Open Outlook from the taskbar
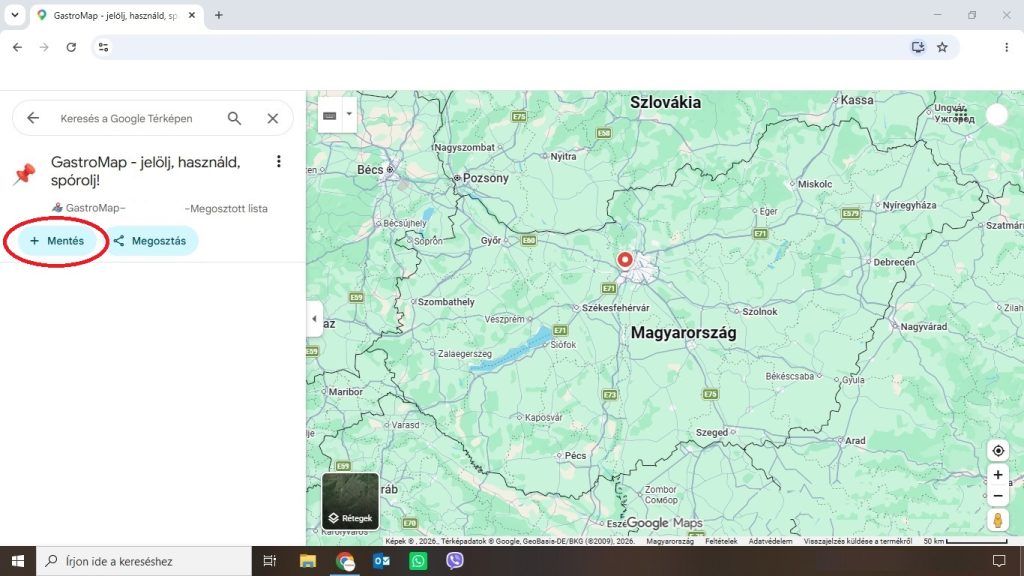 point(381,561)
